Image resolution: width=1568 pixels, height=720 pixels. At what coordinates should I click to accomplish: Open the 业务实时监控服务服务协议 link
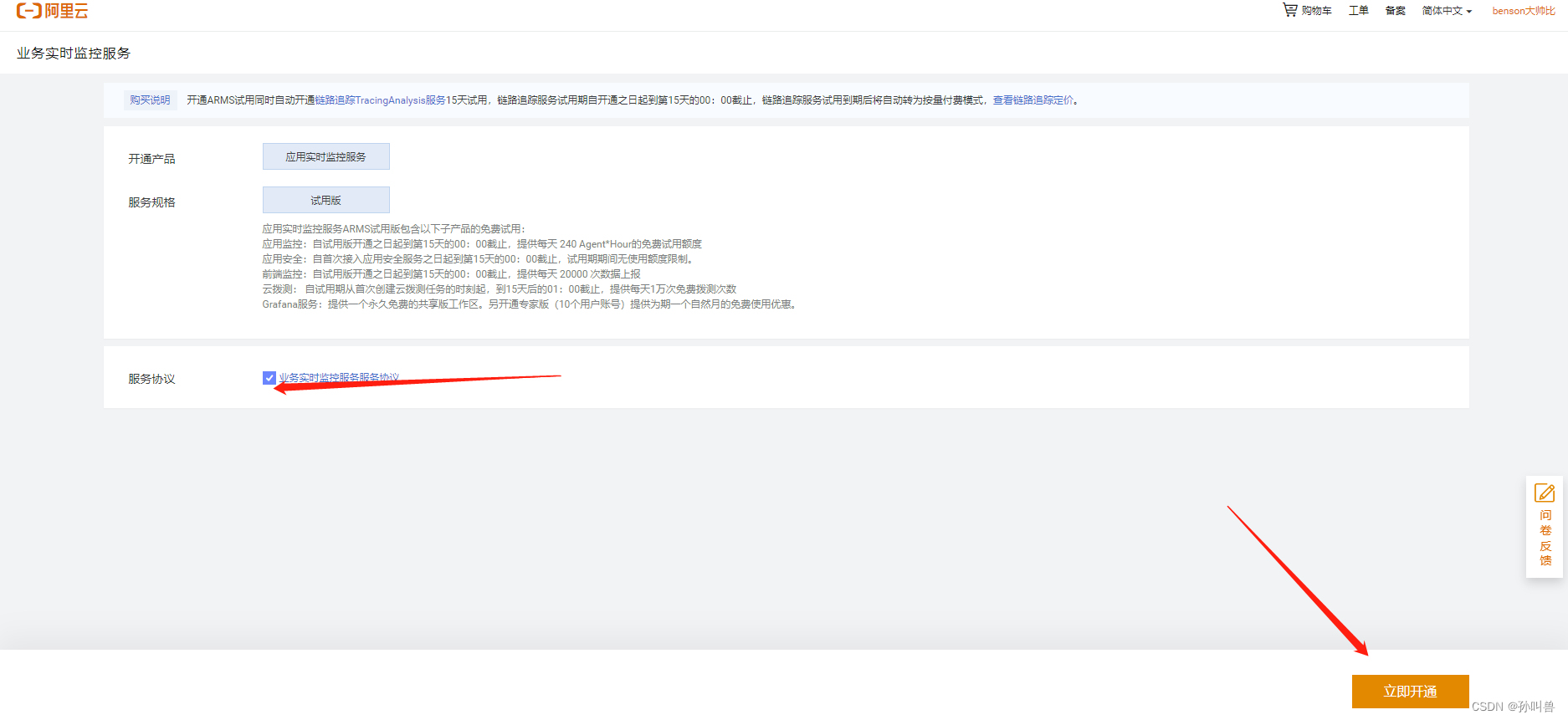tap(339, 378)
